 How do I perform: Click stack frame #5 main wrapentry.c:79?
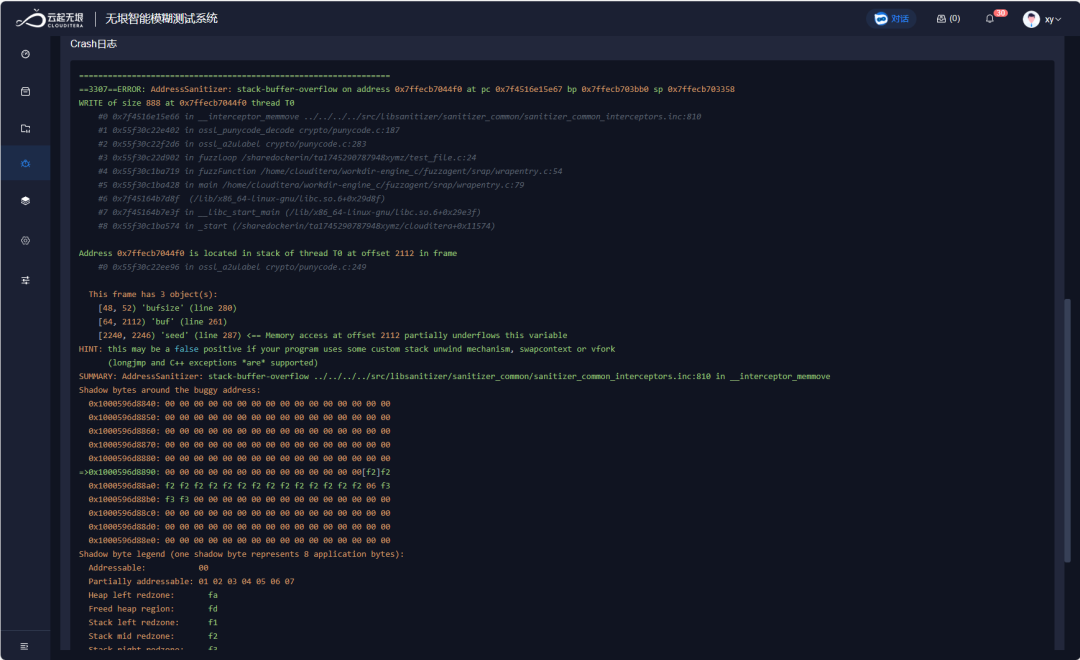click(x=311, y=185)
